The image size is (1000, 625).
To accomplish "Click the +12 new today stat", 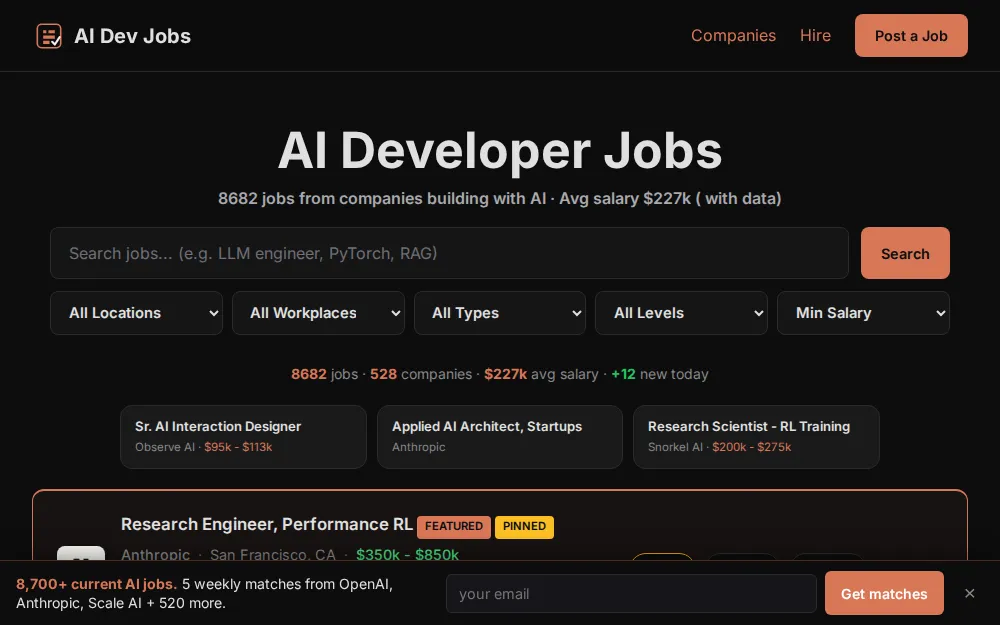I will (659, 374).
